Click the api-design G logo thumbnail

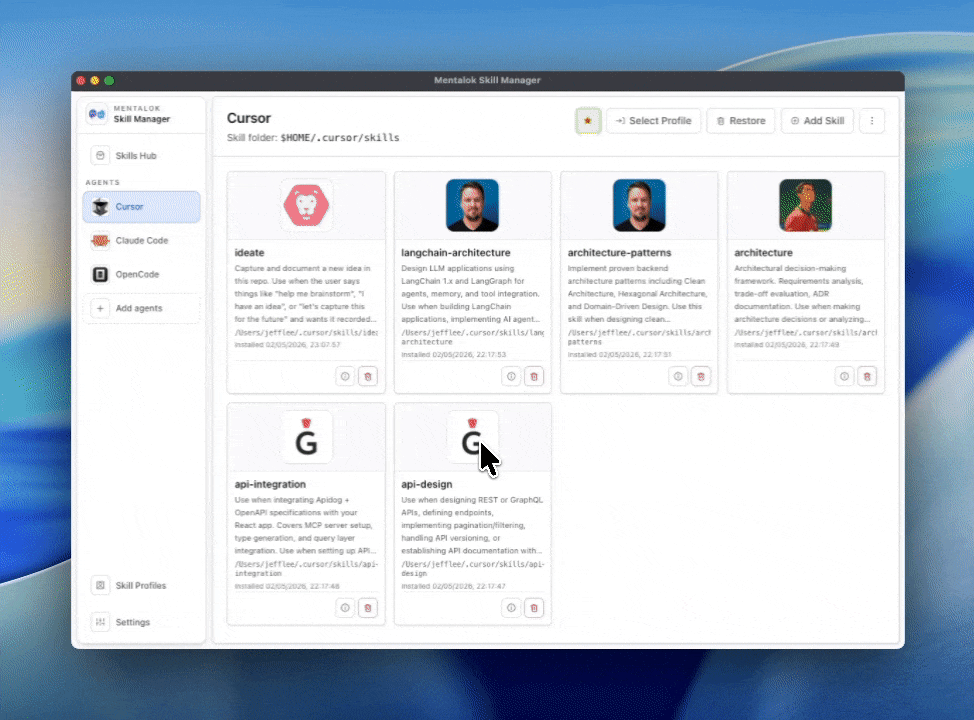click(472, 437)
